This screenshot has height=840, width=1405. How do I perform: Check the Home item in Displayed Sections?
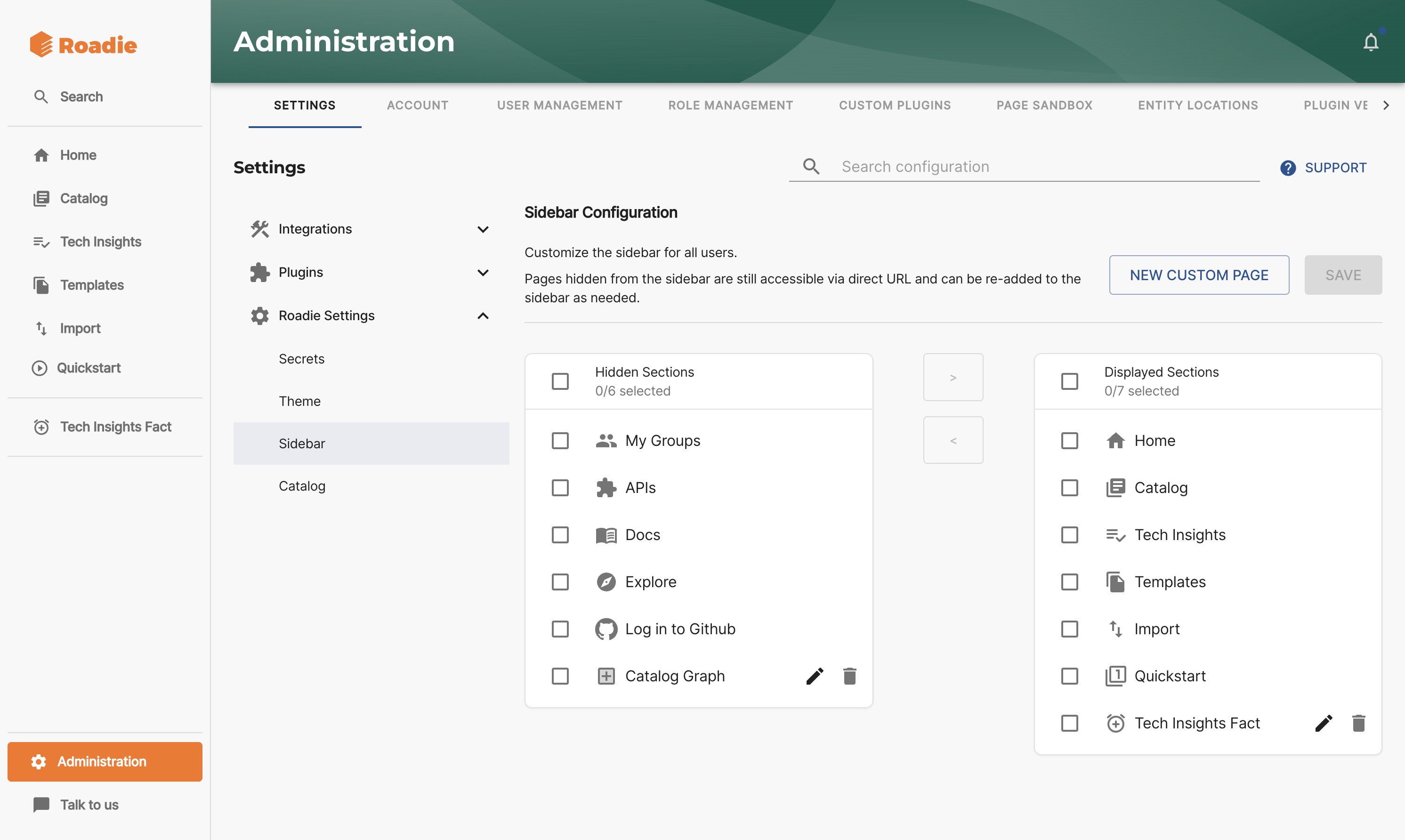pyautogui.click(x=1069, y=440)
